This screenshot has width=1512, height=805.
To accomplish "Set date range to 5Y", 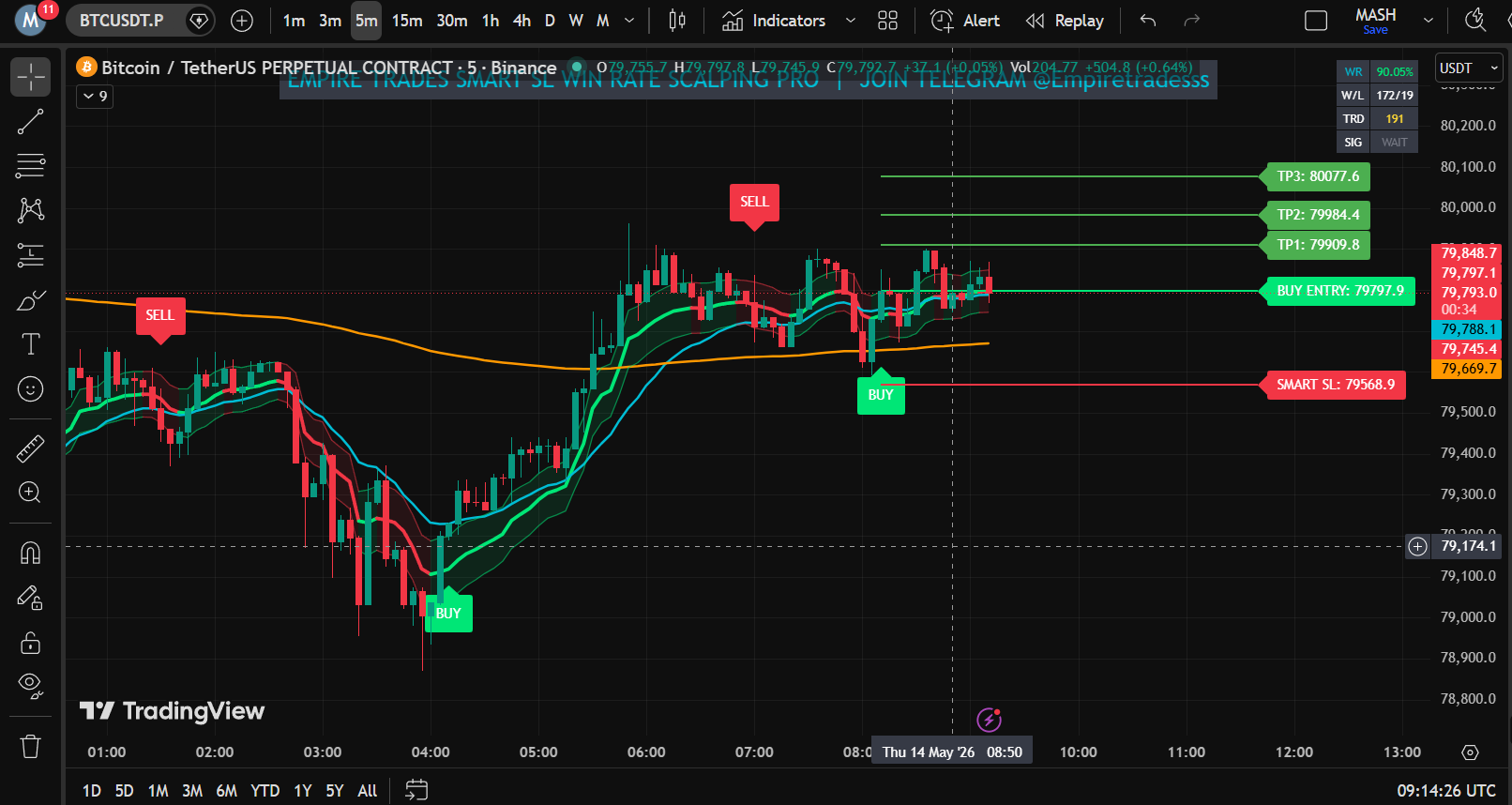I will (335, 791).
